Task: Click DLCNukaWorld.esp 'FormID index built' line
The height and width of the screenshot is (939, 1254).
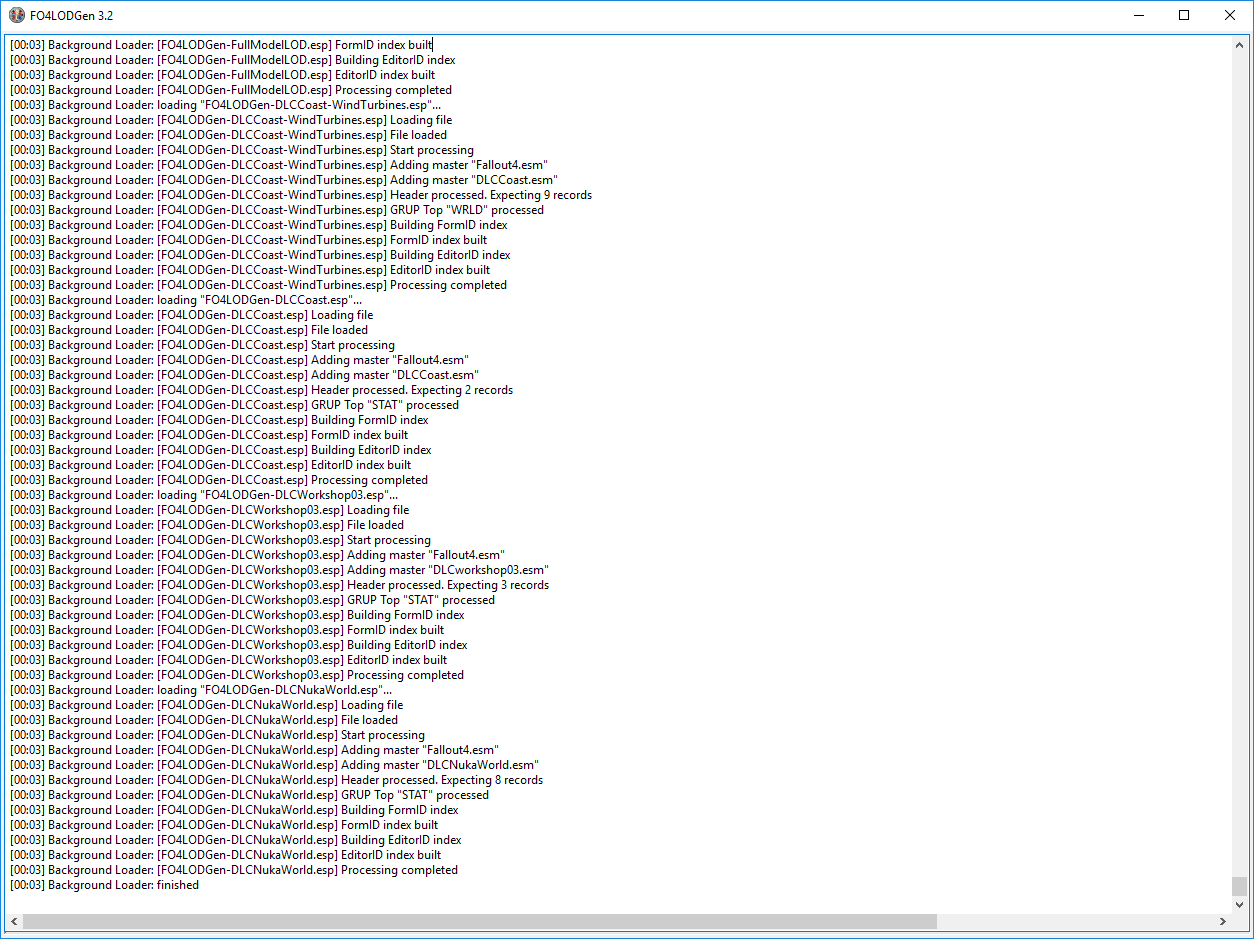Action: (x=224, y=825)
